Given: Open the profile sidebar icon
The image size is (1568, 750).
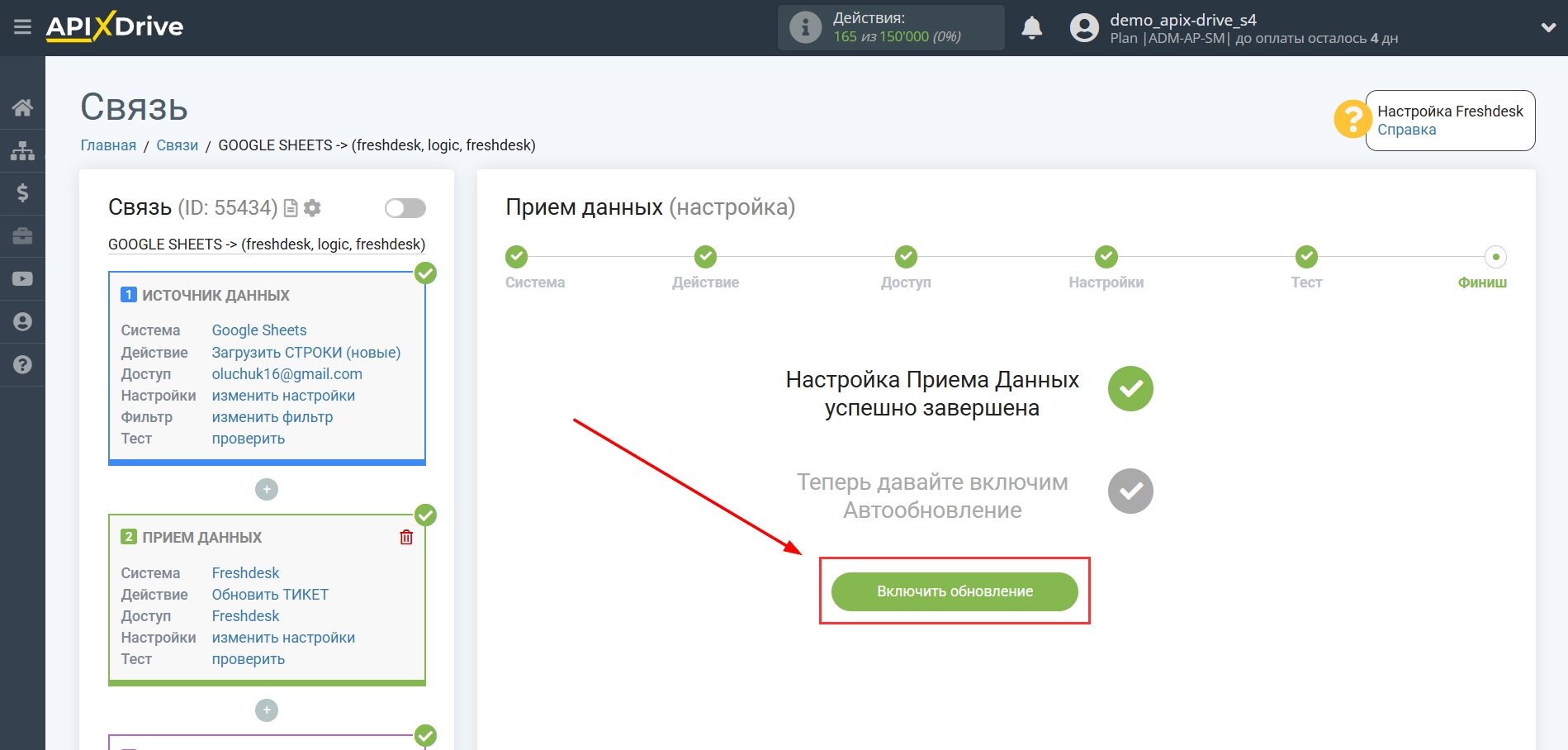Looking at the screenshot, I should pos(22,322).
